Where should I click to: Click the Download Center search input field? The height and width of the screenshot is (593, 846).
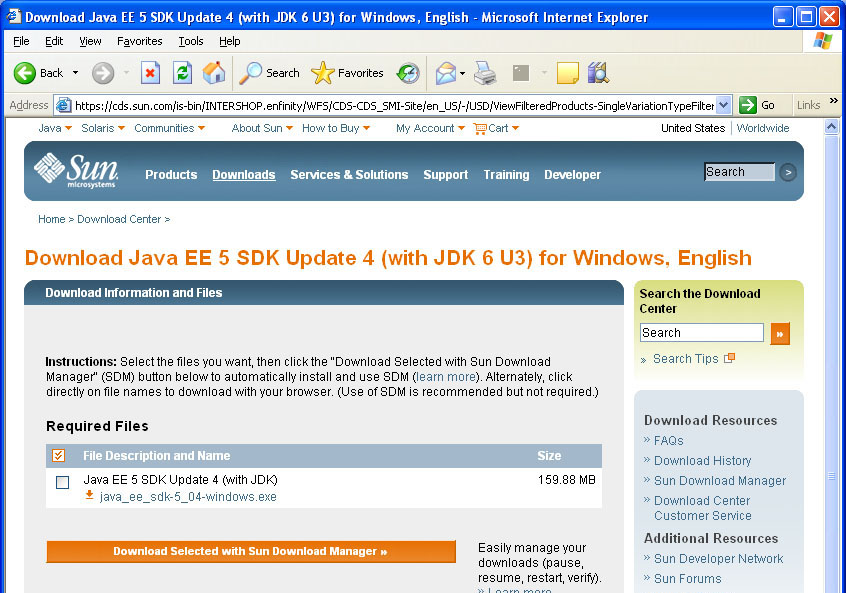(701, 333)
